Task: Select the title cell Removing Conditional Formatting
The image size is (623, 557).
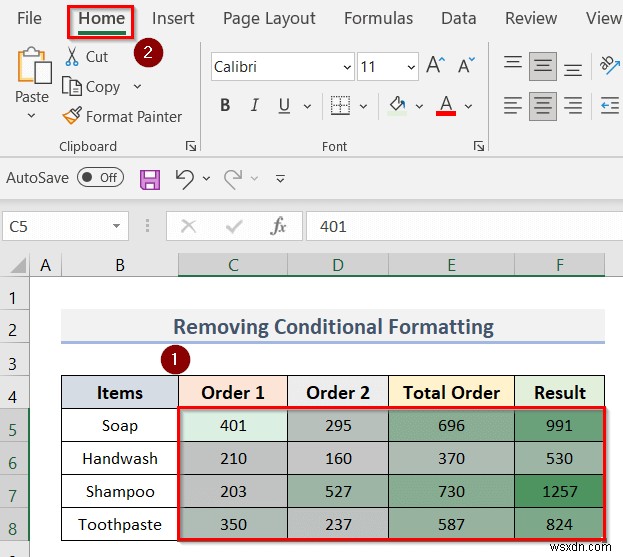Action: 333,327
